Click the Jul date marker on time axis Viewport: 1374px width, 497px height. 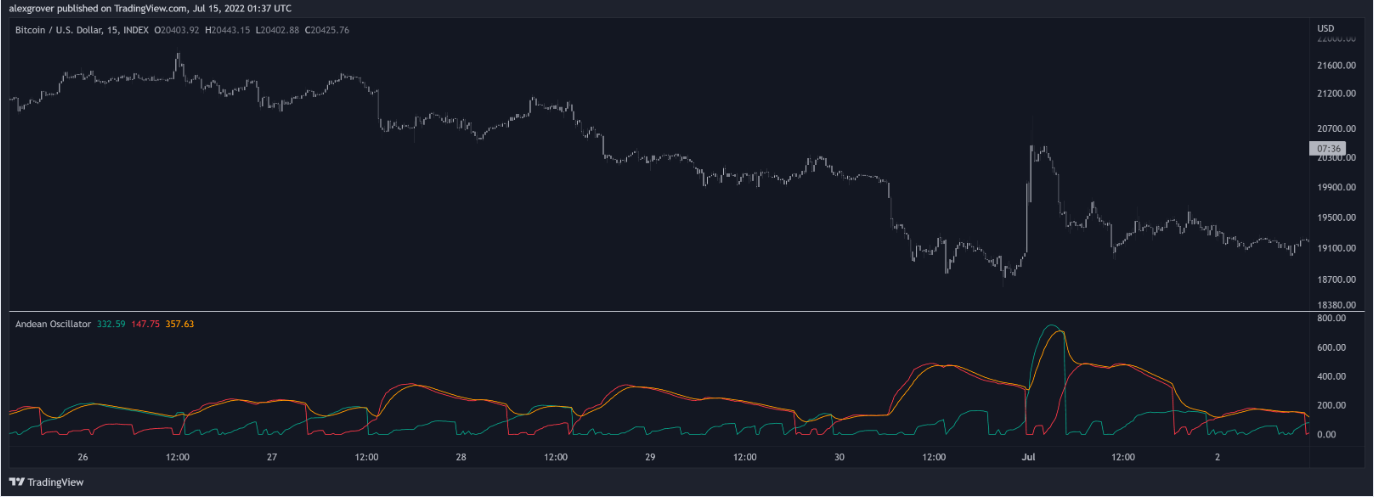pyautogui.click(x=1028, y=457)
